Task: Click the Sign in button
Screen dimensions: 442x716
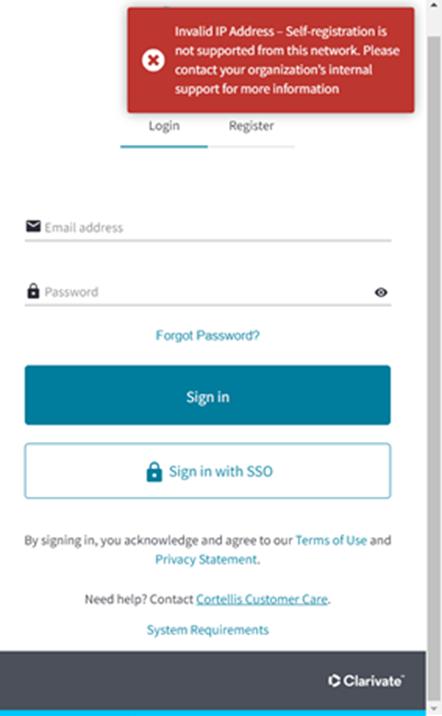Action: 208,395
